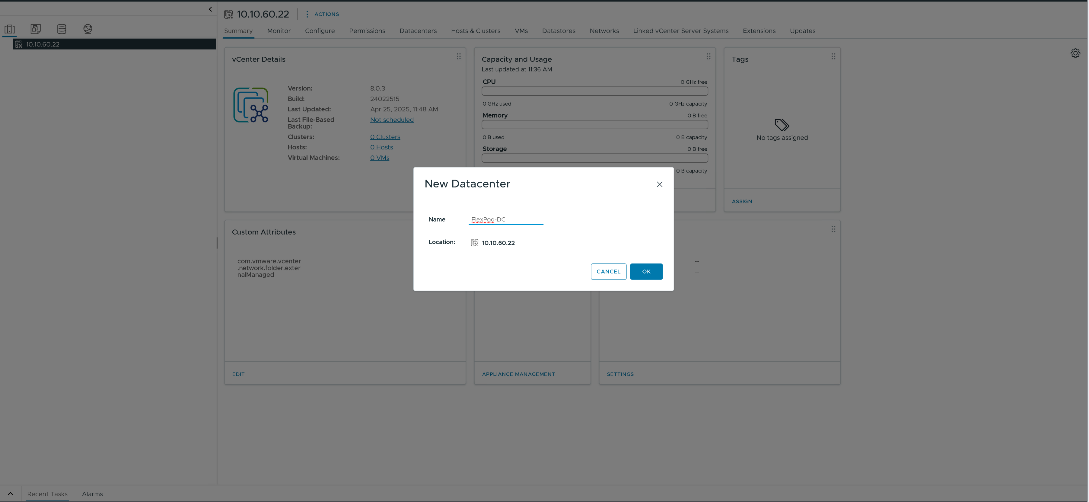
Task: Collapse the left navigation panel arrow
Action: coord(210,9)
